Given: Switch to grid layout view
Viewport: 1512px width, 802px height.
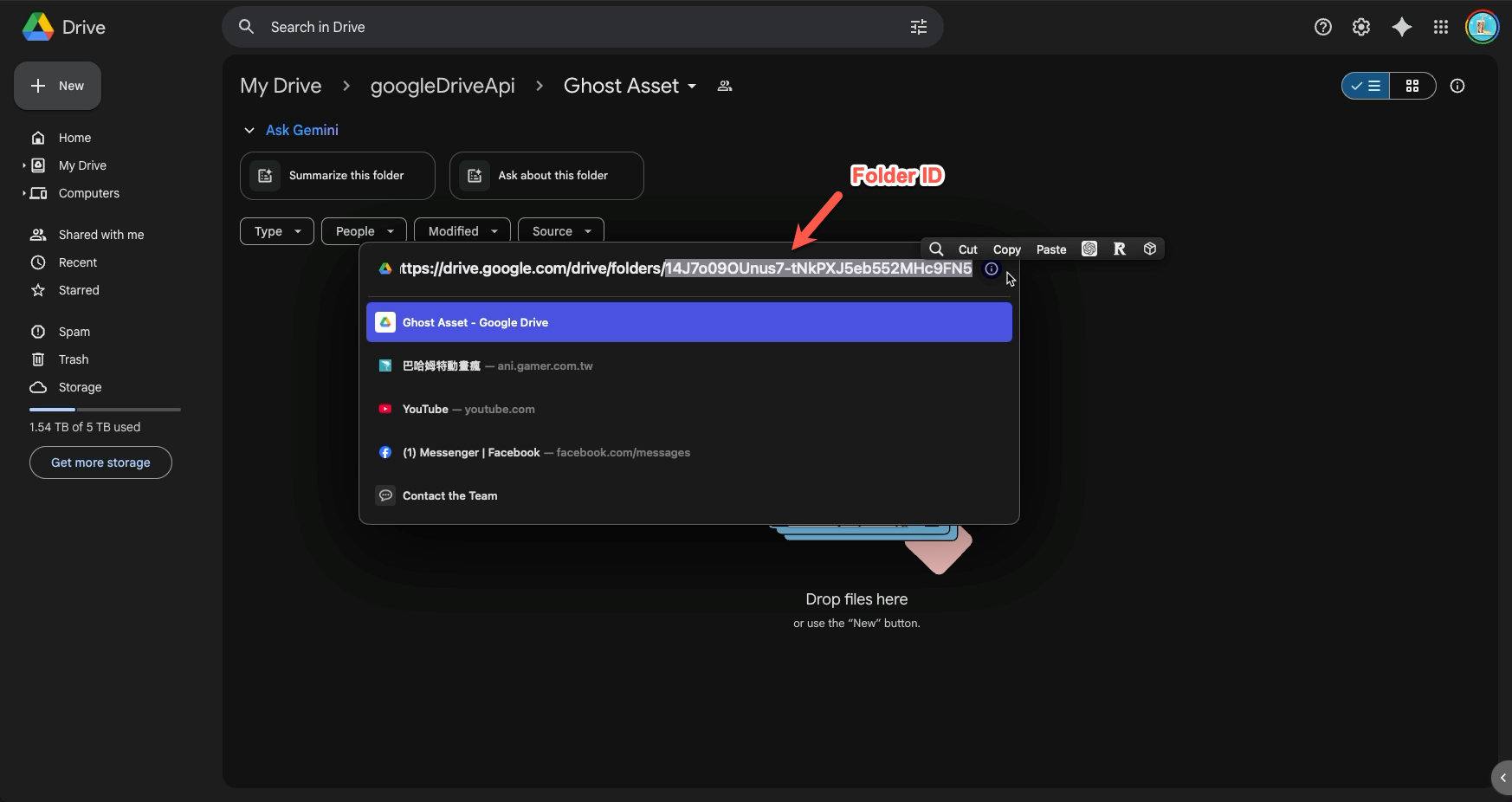Looking at the screenshot, I should [1412, 86].
